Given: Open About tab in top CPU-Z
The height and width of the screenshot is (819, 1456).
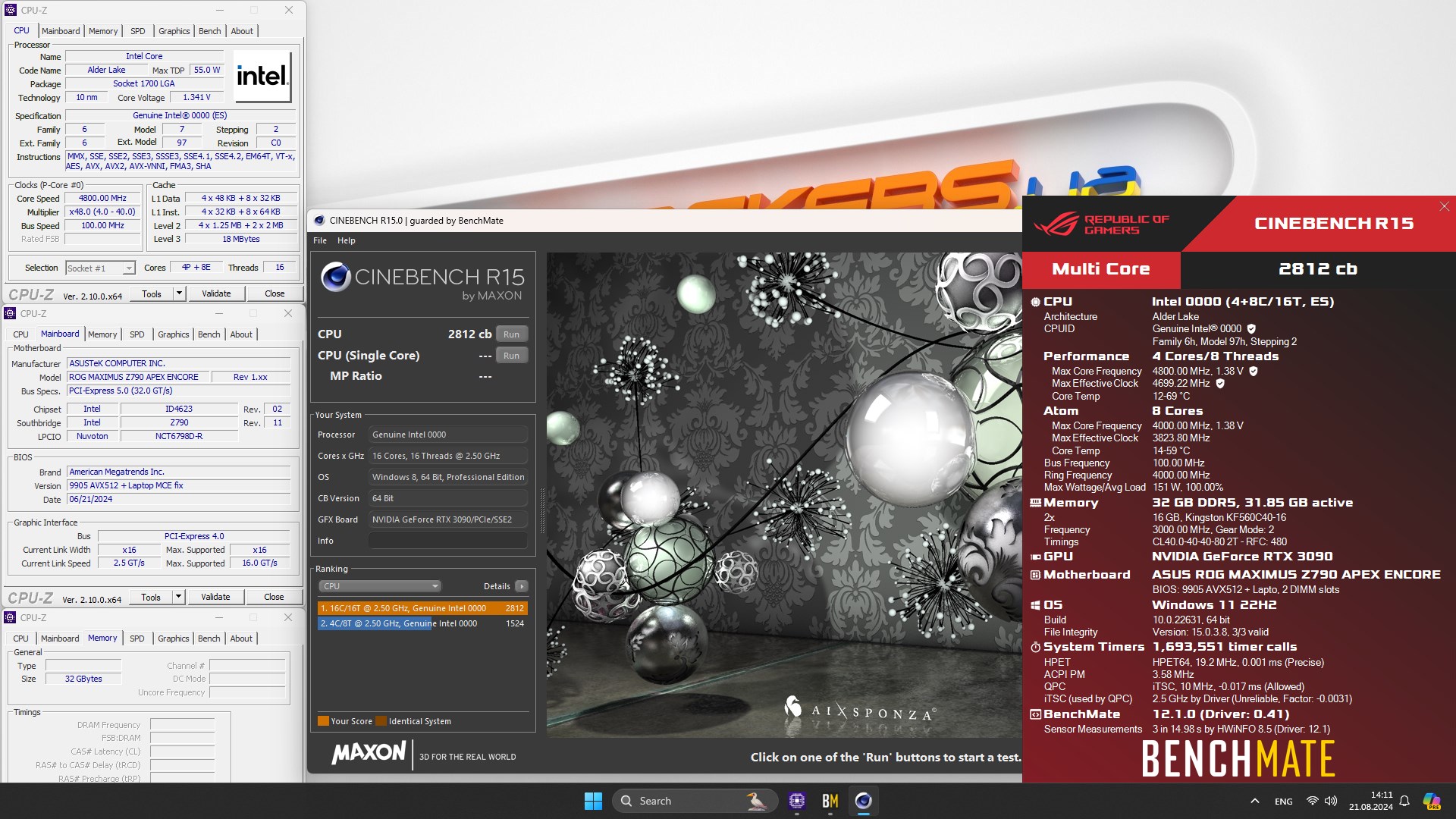Looking at the screenshot, I should 242,31.
